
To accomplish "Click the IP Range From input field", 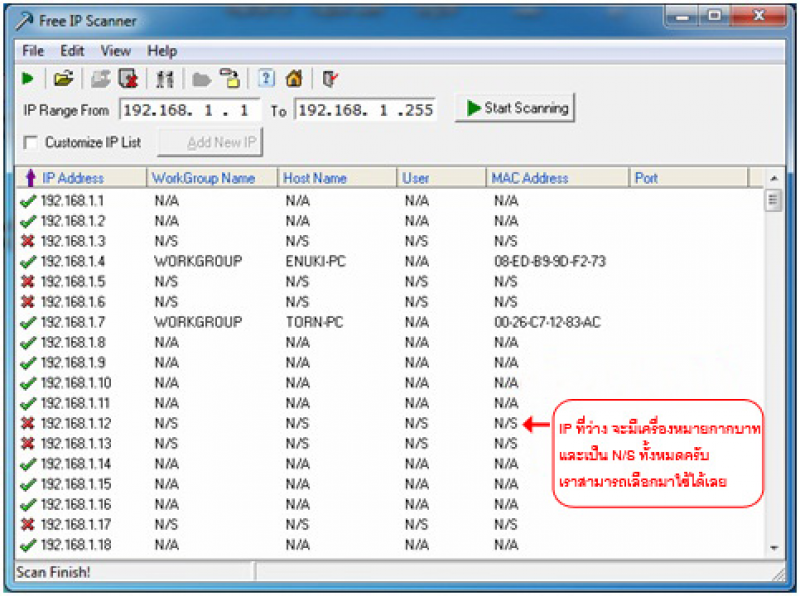I will (x=189, y=110).
